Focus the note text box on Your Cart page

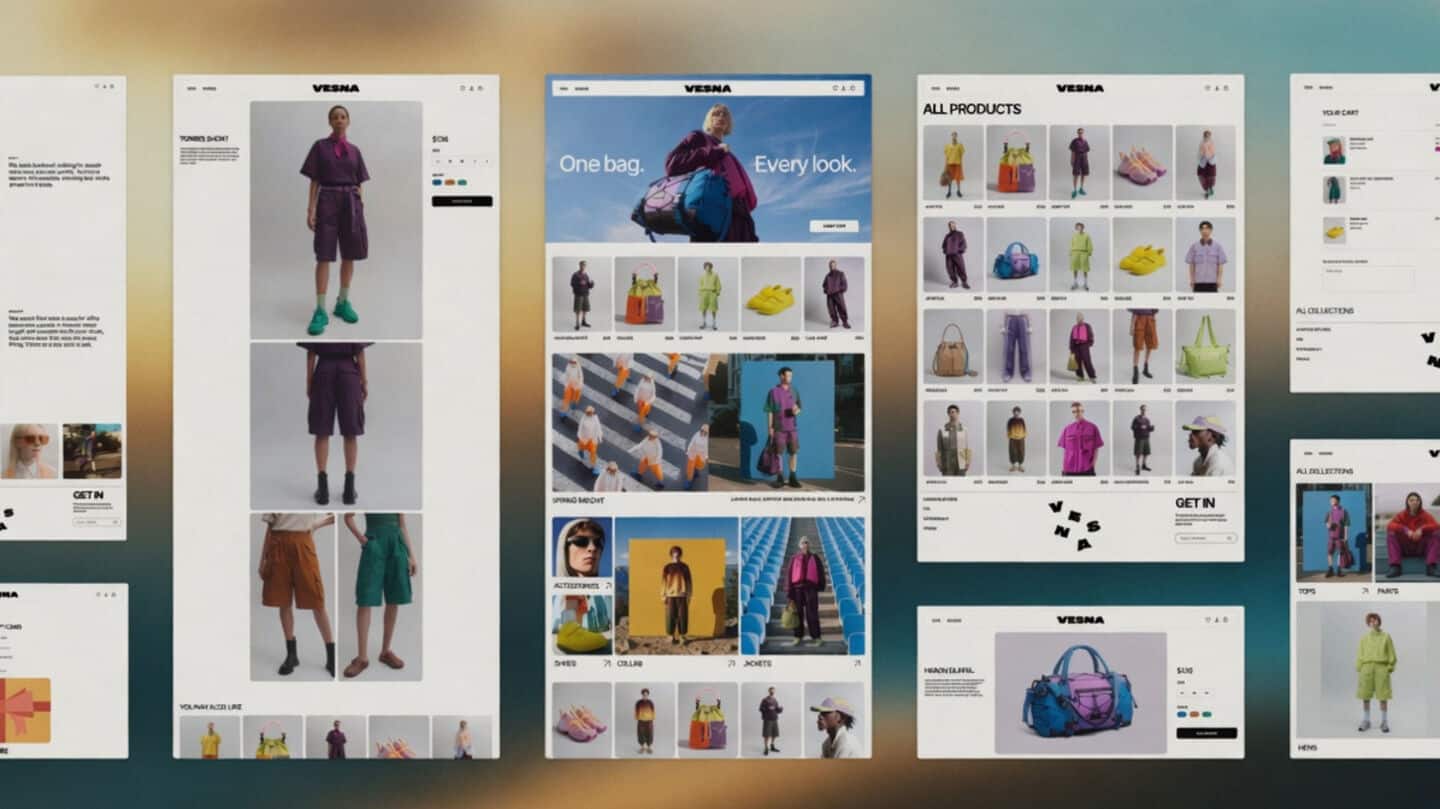tap(1368, 277)
